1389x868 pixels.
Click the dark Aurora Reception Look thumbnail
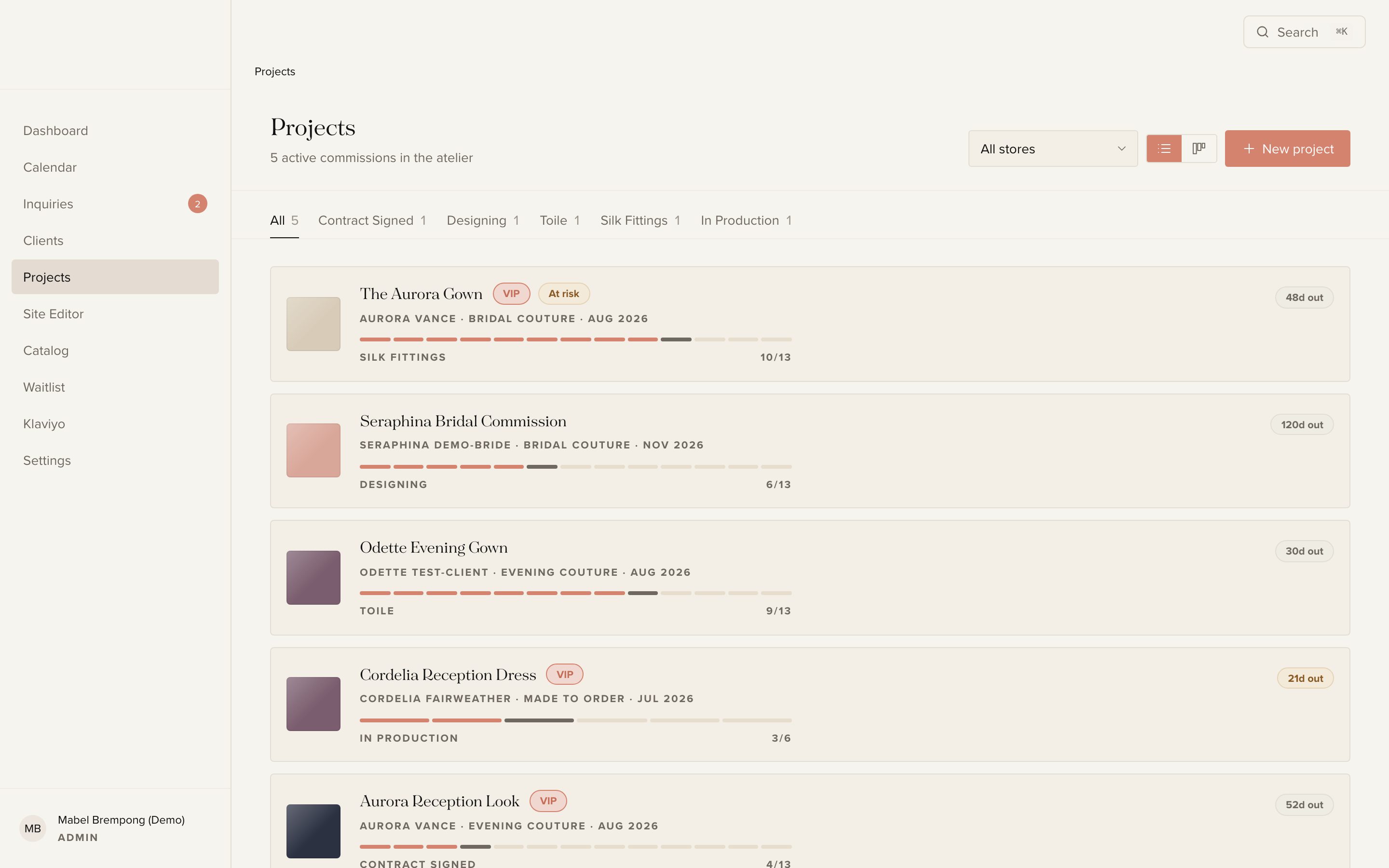pos(313,831)
